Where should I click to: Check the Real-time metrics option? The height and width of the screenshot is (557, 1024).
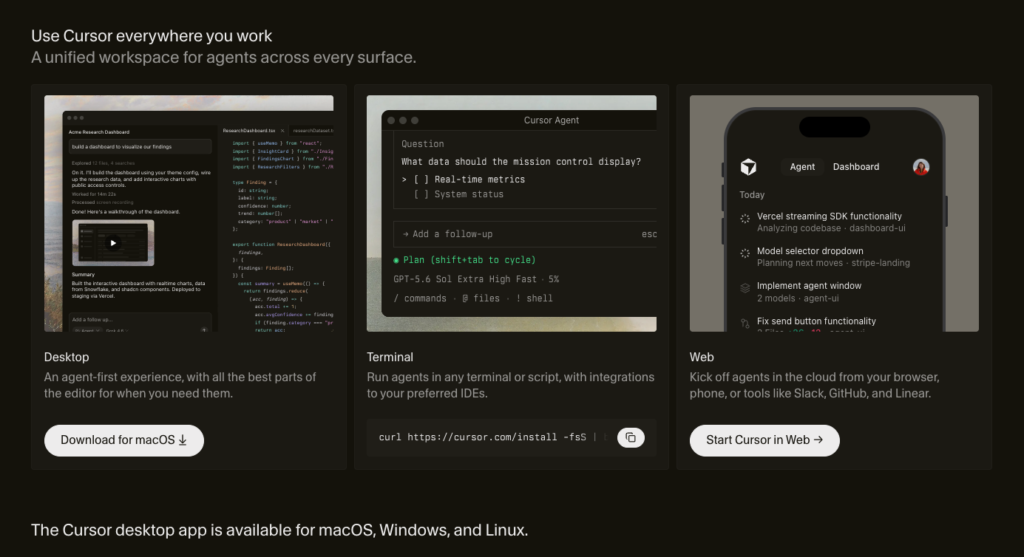(x=469, y=179)
